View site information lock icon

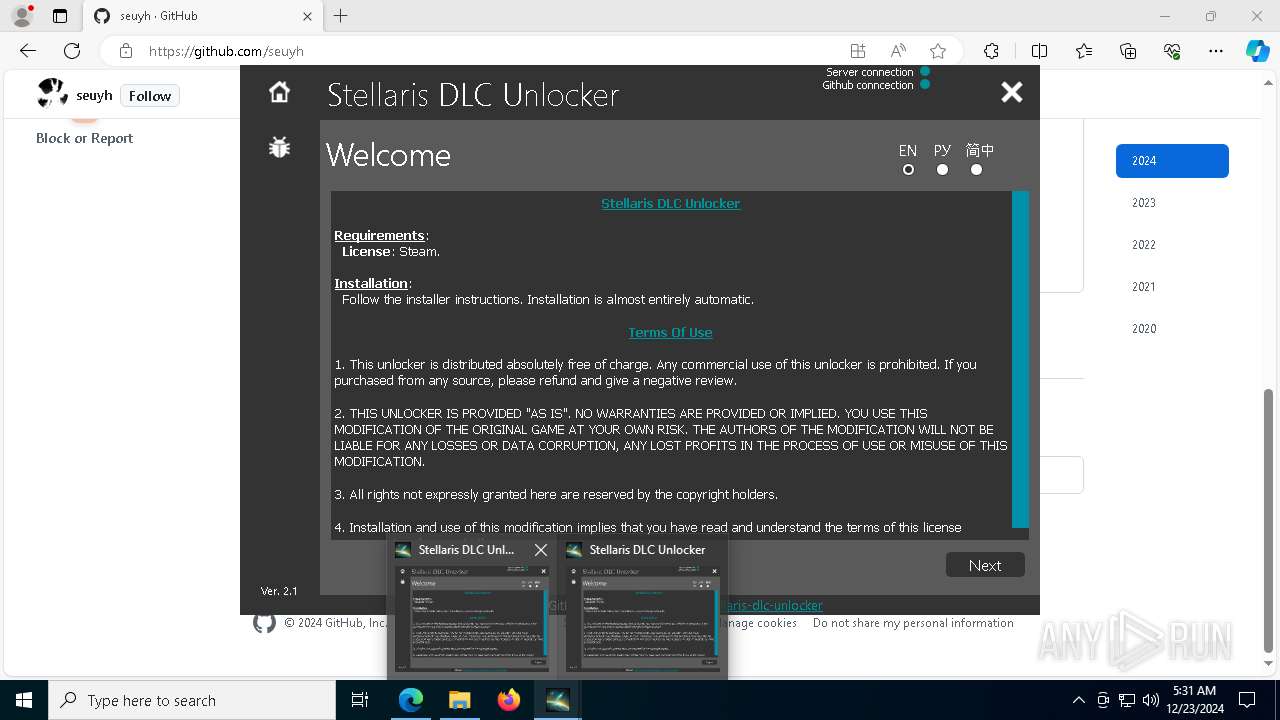126,51
